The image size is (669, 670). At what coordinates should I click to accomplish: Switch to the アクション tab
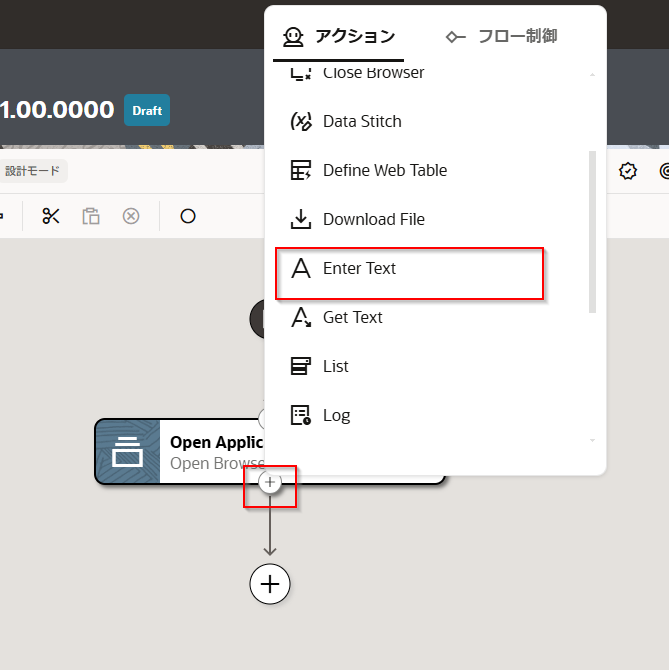338,37
